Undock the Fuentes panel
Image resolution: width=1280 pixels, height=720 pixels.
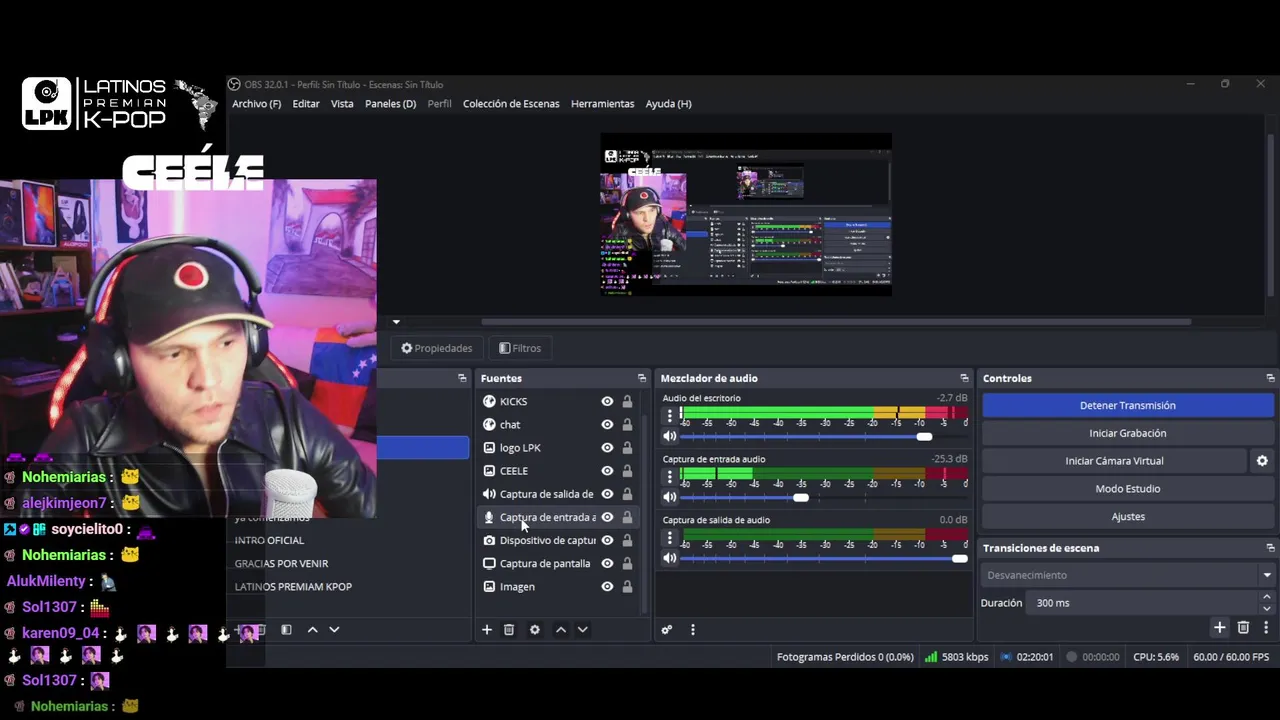coord(642,378)
